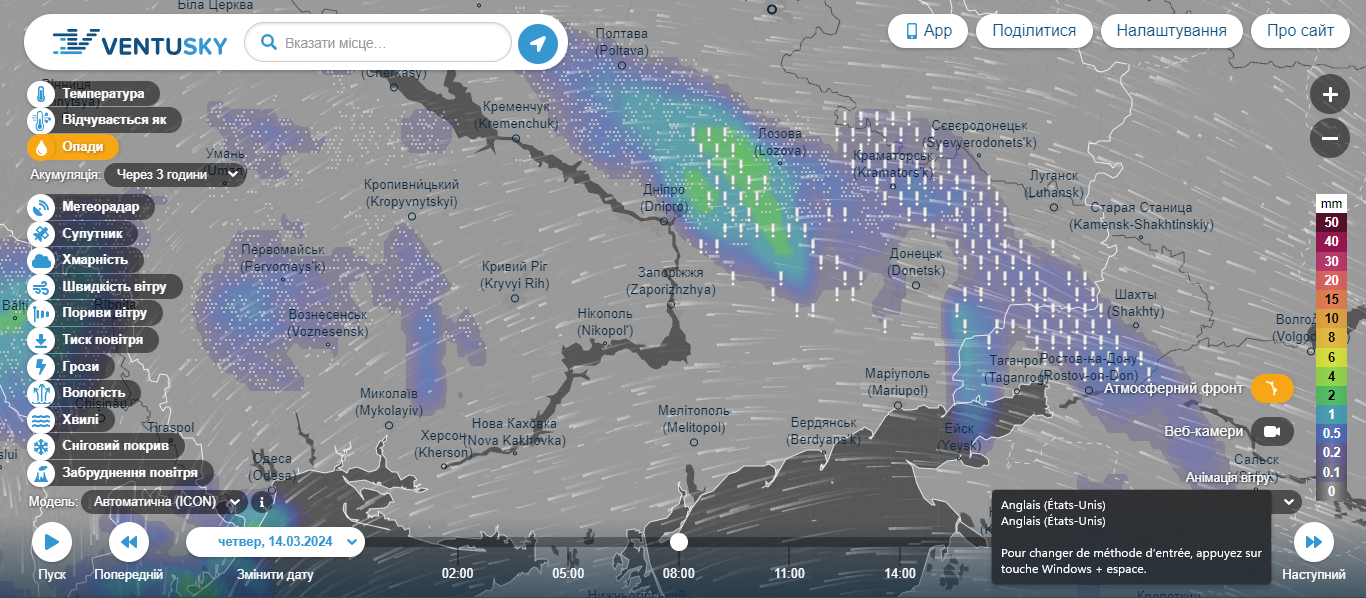Image resolution: width=1366 pixels, height=598 pixels.
Task: Click the Поділитися share button
Action: 1034,31
